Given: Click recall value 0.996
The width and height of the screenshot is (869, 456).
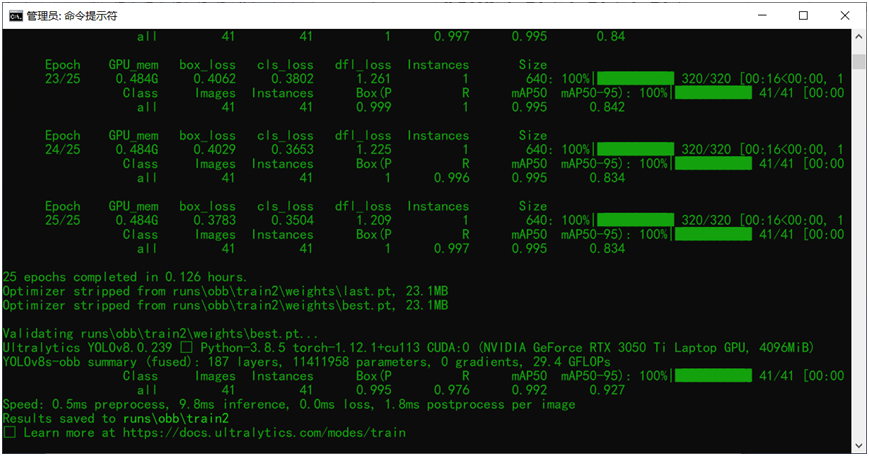Looking at the screenshot, I should pos(452,178).
